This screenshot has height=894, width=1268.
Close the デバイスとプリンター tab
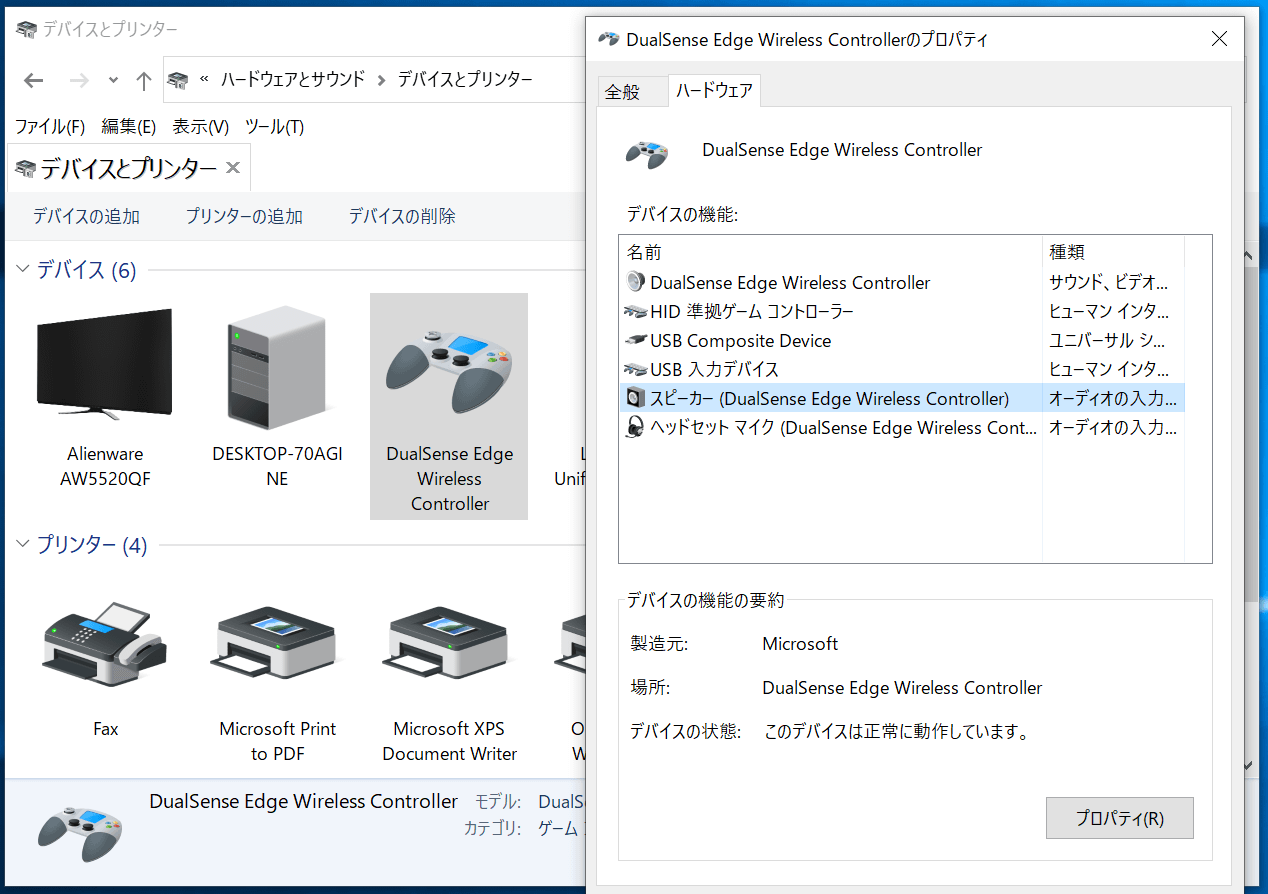pyautogui.click(x=233, y=168)
